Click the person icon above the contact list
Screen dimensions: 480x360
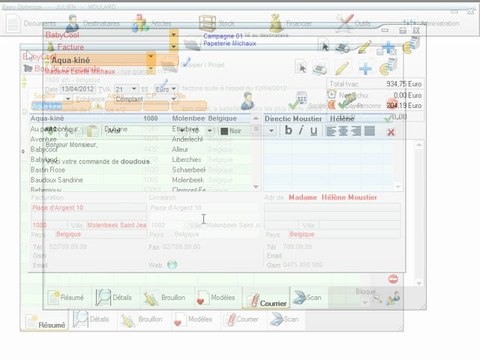(x=247, y=101)
